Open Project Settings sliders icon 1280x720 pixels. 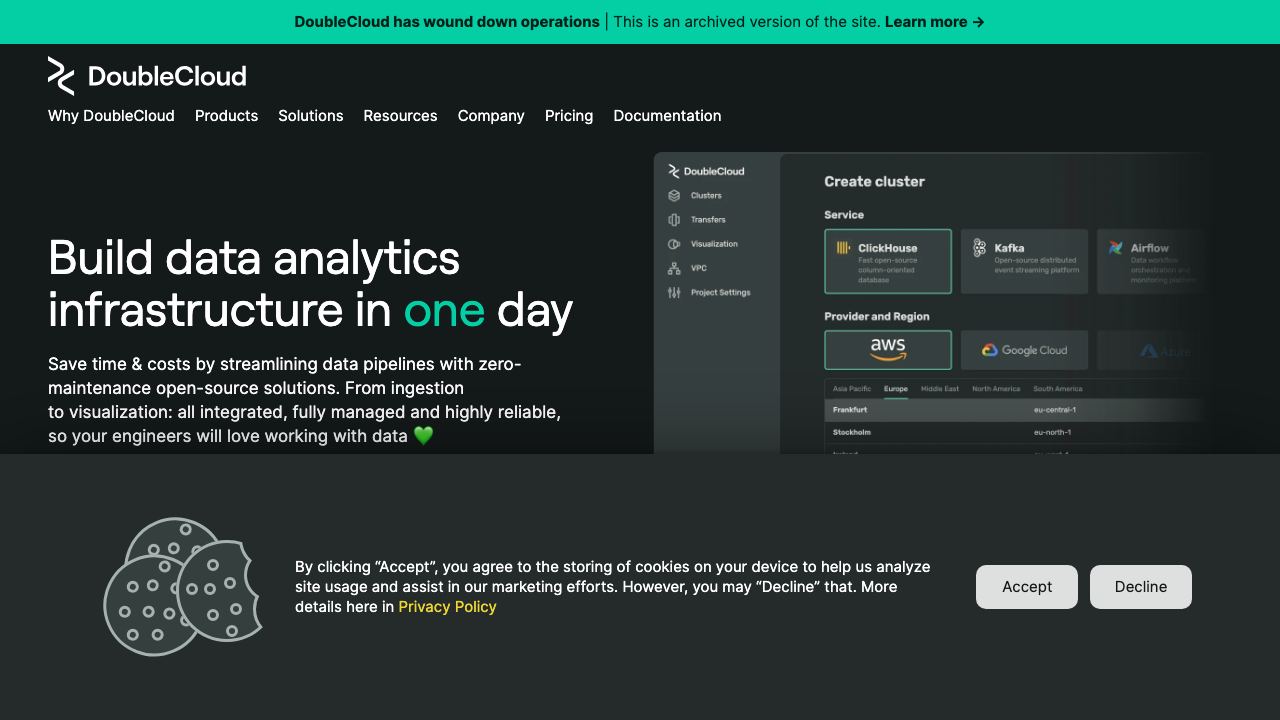point(674,292)
